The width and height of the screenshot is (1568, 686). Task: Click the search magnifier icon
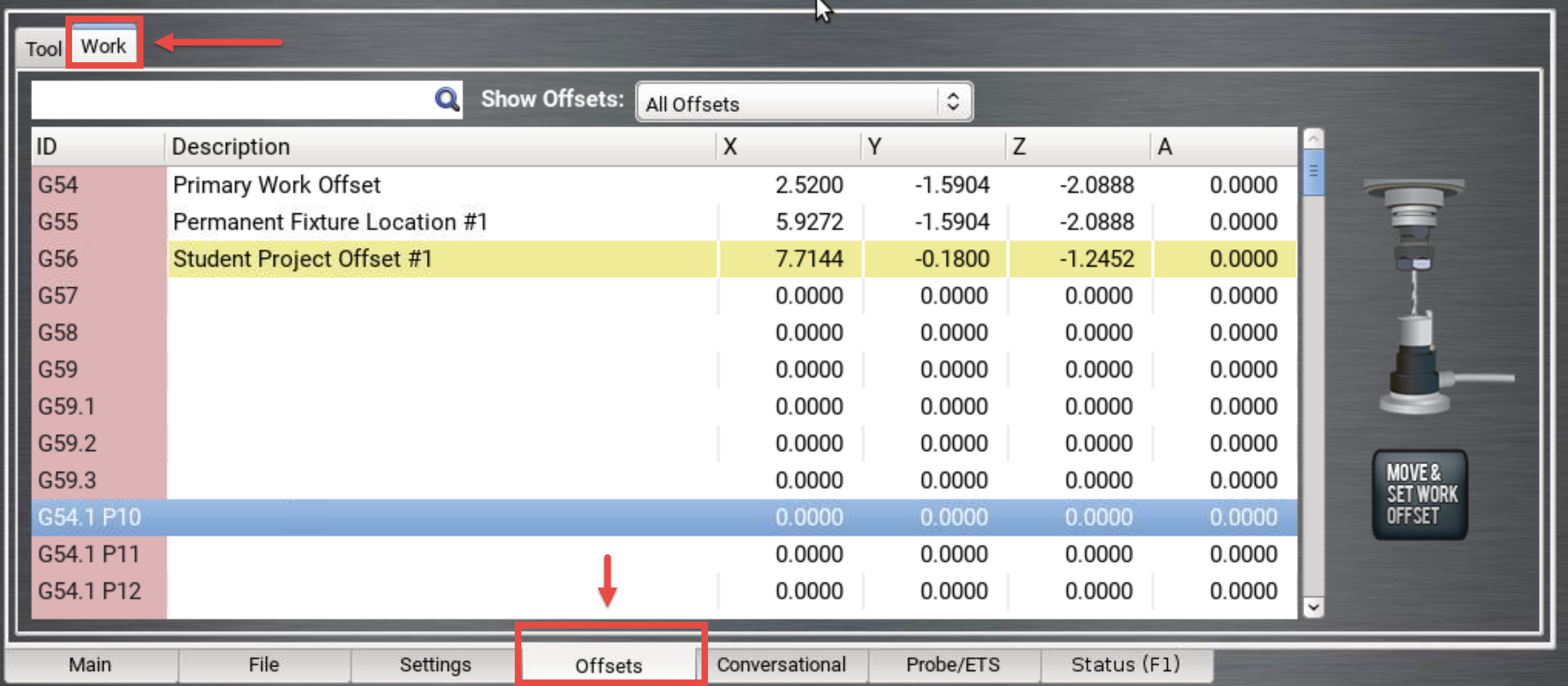(447, 99)
